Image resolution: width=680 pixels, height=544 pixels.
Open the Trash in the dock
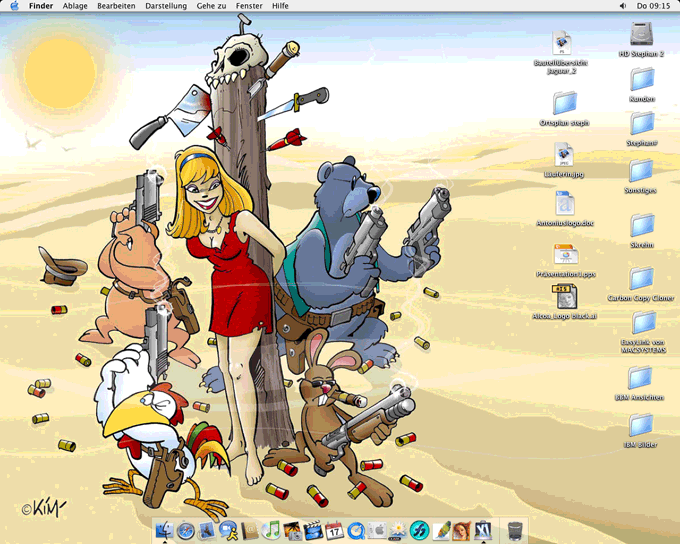click(515, 530)
